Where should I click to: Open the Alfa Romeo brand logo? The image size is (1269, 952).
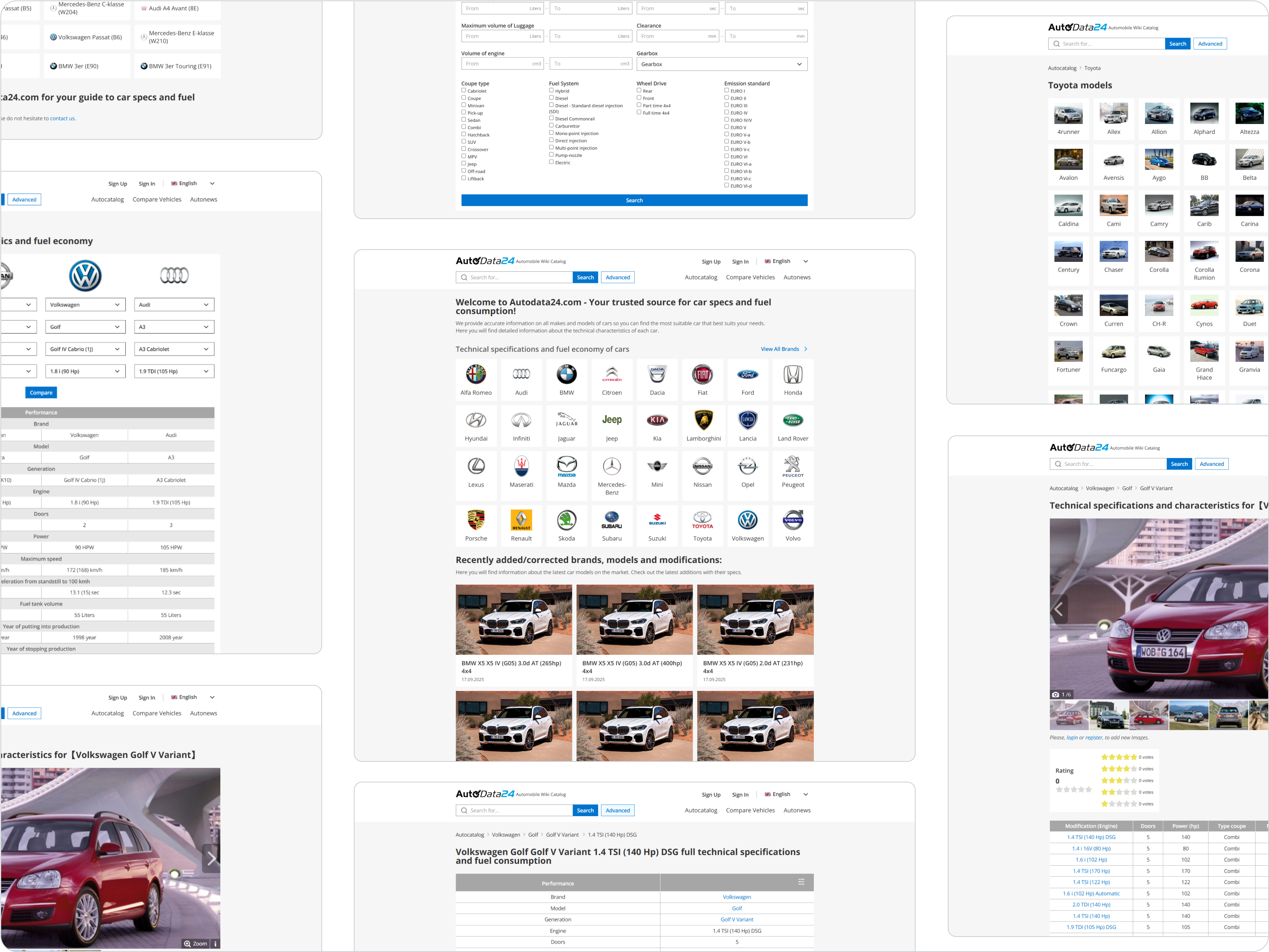click(x=475, y=374)
